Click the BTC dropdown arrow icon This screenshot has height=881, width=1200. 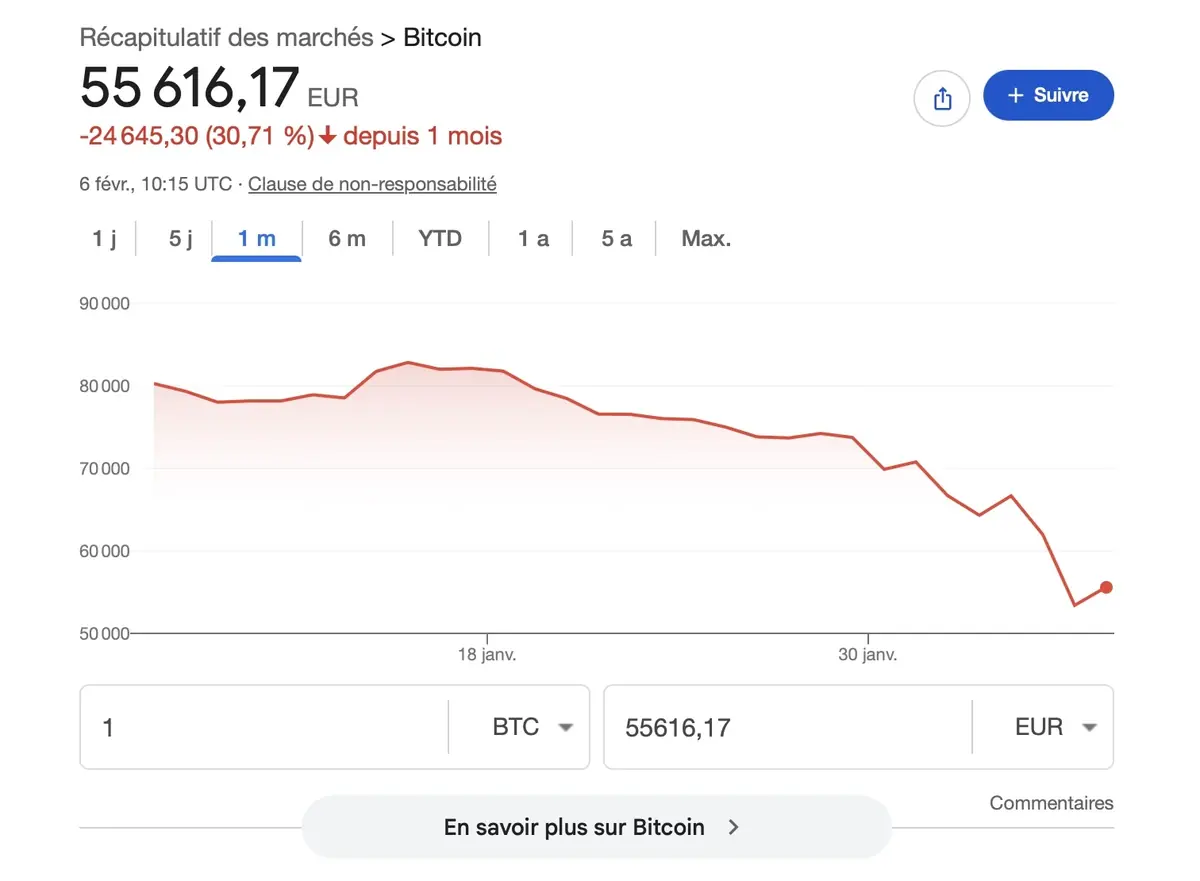(x=565, y=727)
